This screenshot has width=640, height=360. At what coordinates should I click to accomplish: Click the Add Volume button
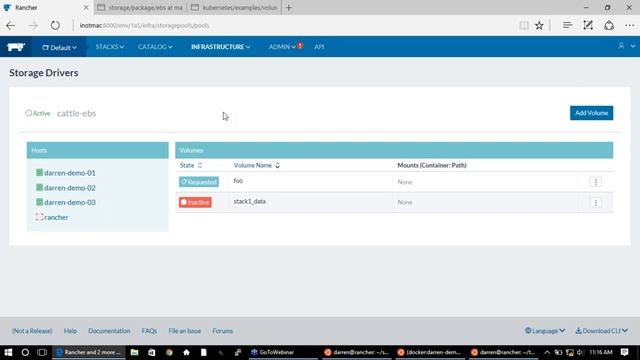click(591, 113)
